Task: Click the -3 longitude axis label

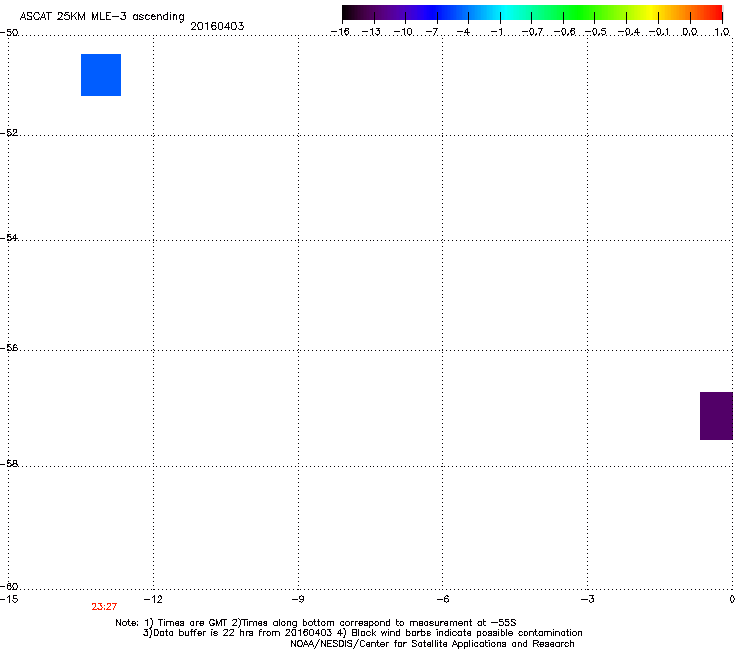Action: 587,599
